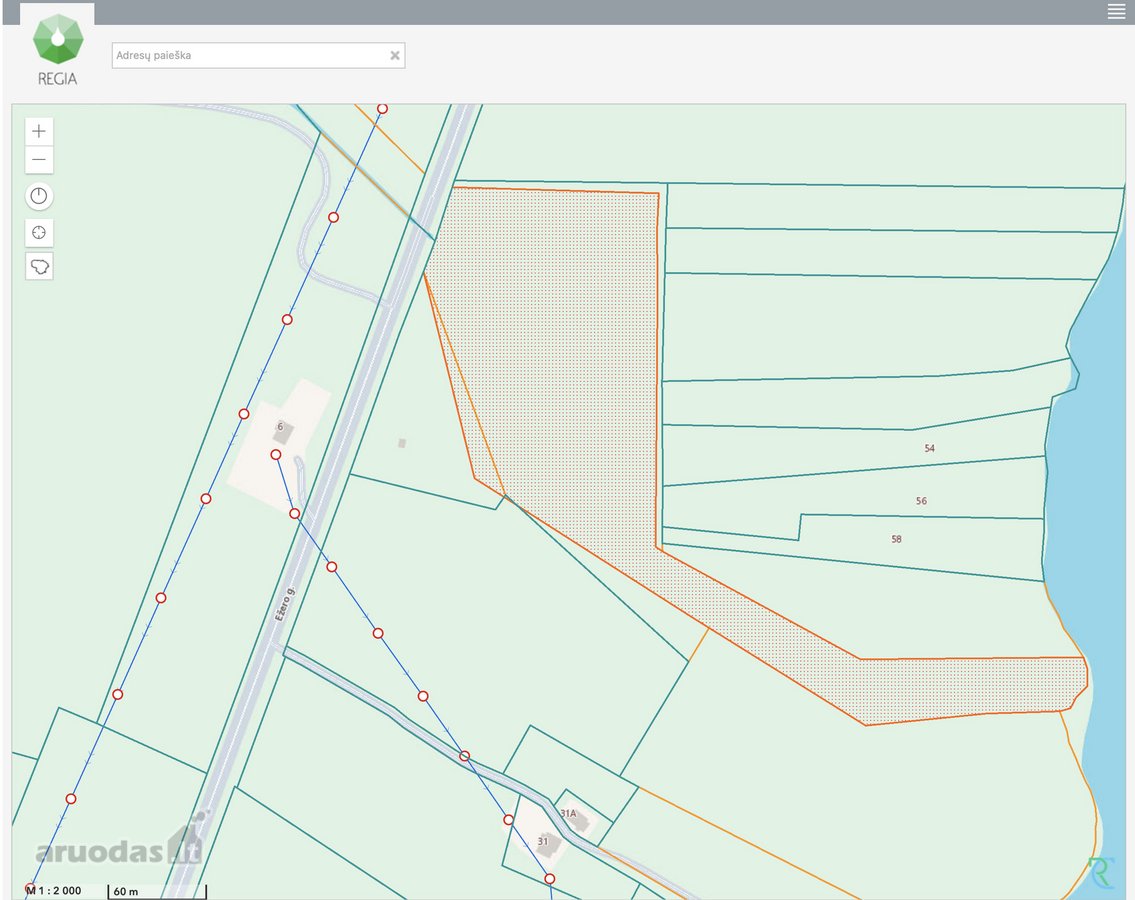Image resolution: width=1135 pixels, height=900 pixels.
Task: Focus the Adresų paieška search box
Action: coord(258,55)
